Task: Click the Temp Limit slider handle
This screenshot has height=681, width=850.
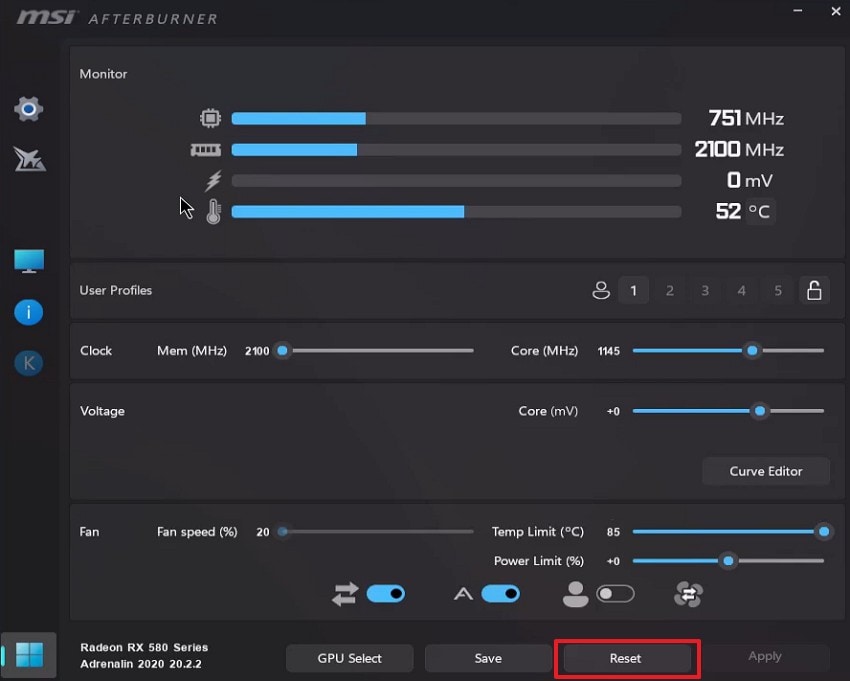Action: click(824, 531)
